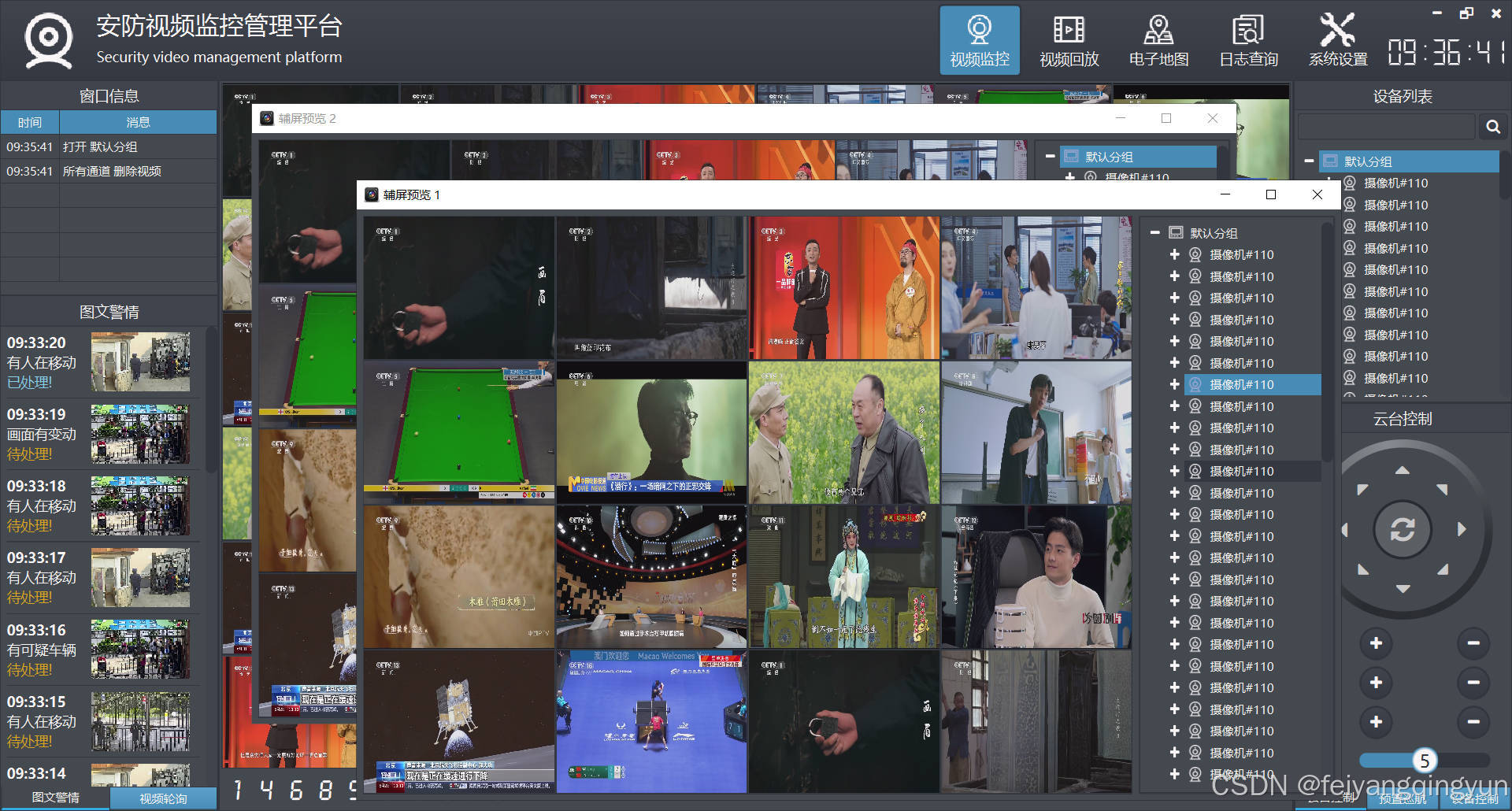This screenshot has width=1512, height=811.
Task: Open the 视频监控 video monitoring section
Action: click(979, 40)
